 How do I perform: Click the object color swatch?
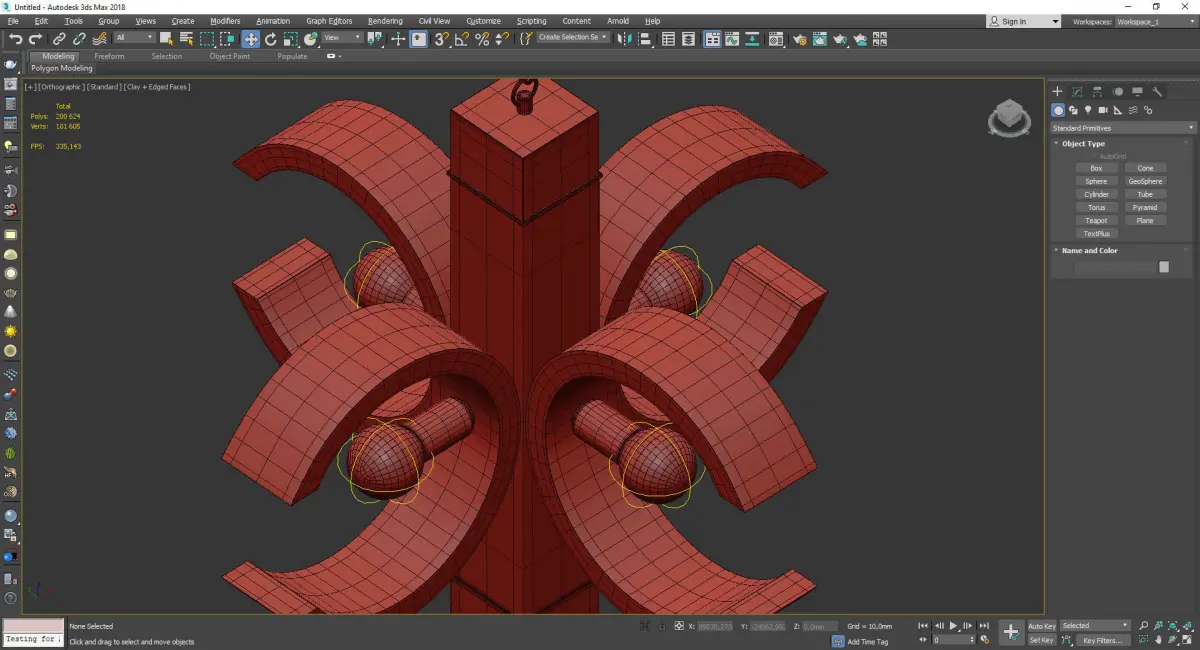click(x=1164, y=267)
